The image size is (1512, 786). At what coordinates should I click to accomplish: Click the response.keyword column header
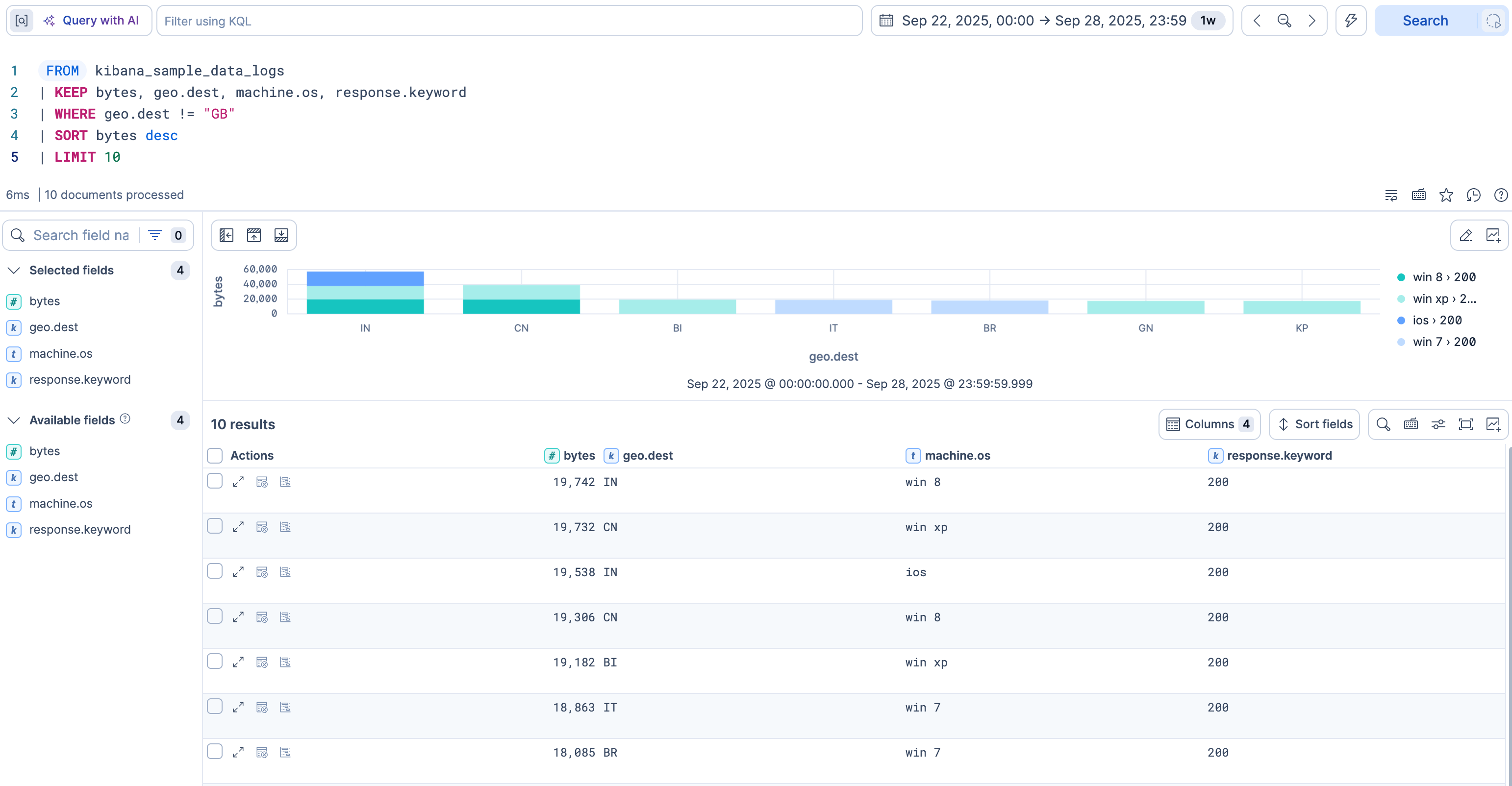1270,456
